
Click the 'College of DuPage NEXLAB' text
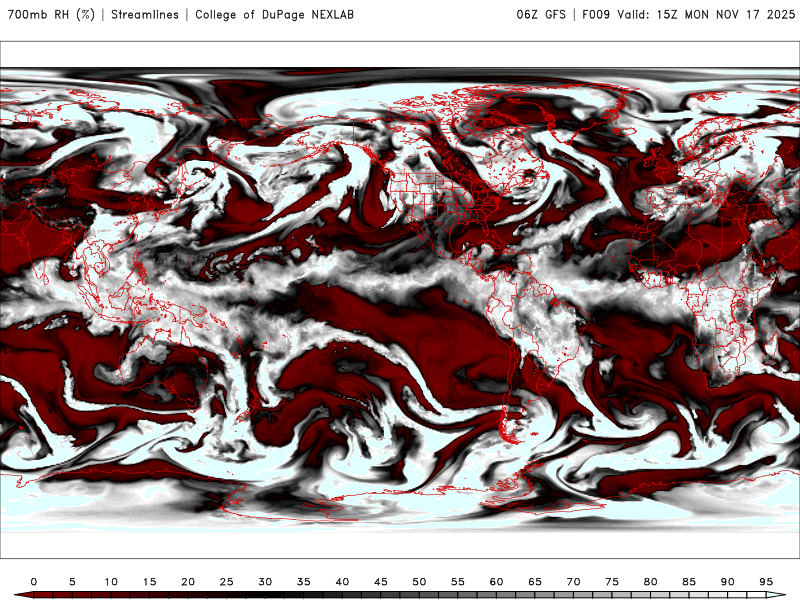pyautogui.click(x=274, y=14)
